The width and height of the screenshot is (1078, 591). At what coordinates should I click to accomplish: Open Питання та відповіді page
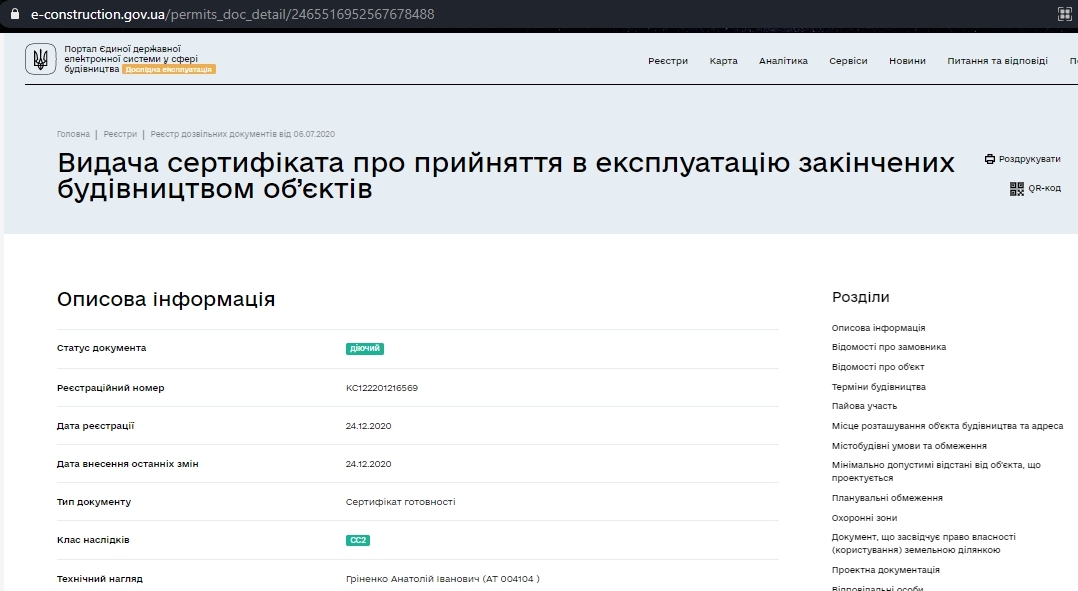click(x=997, y=60)
